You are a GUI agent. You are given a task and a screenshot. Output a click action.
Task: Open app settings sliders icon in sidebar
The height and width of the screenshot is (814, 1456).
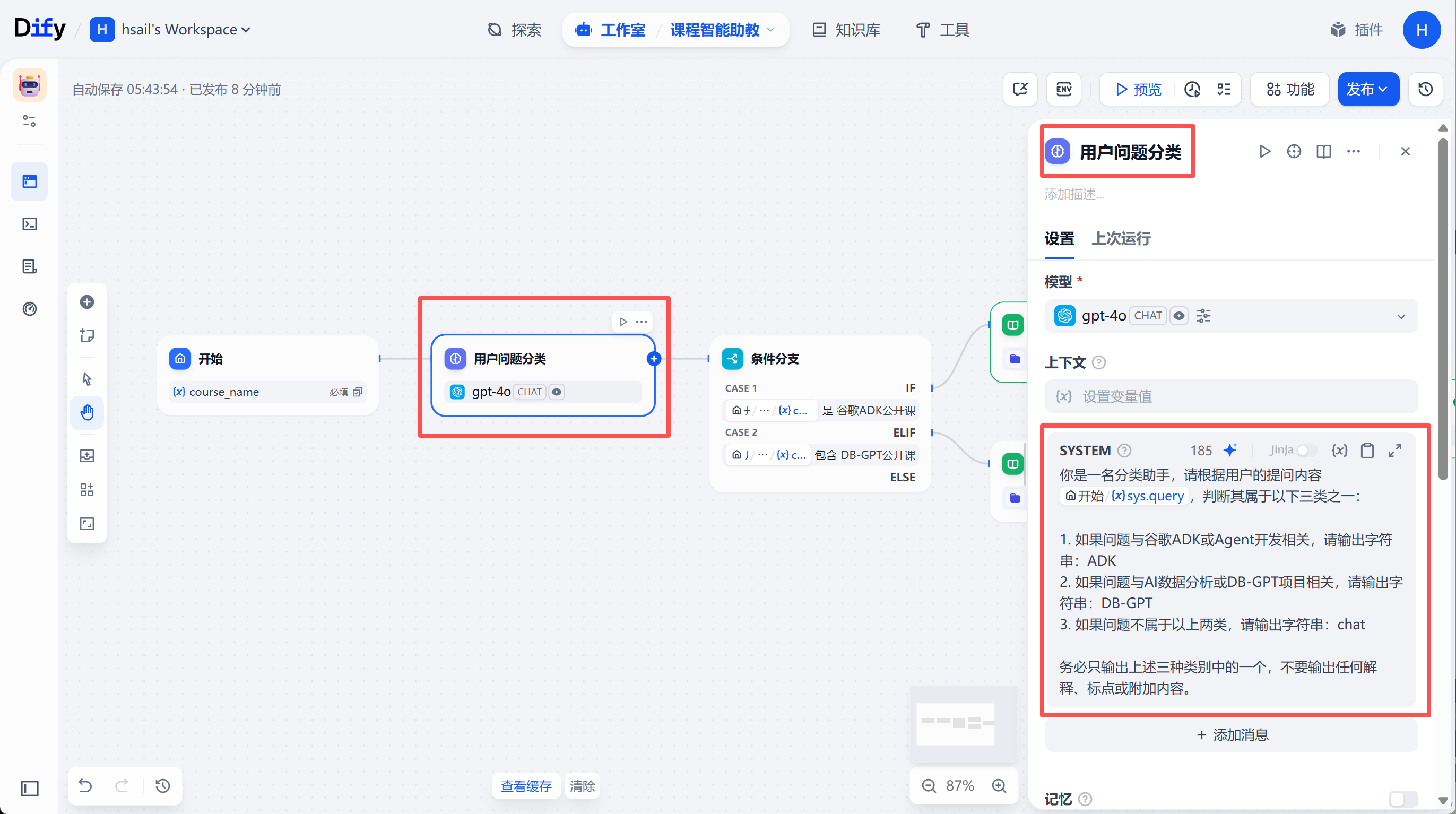(x=29, y=120)
